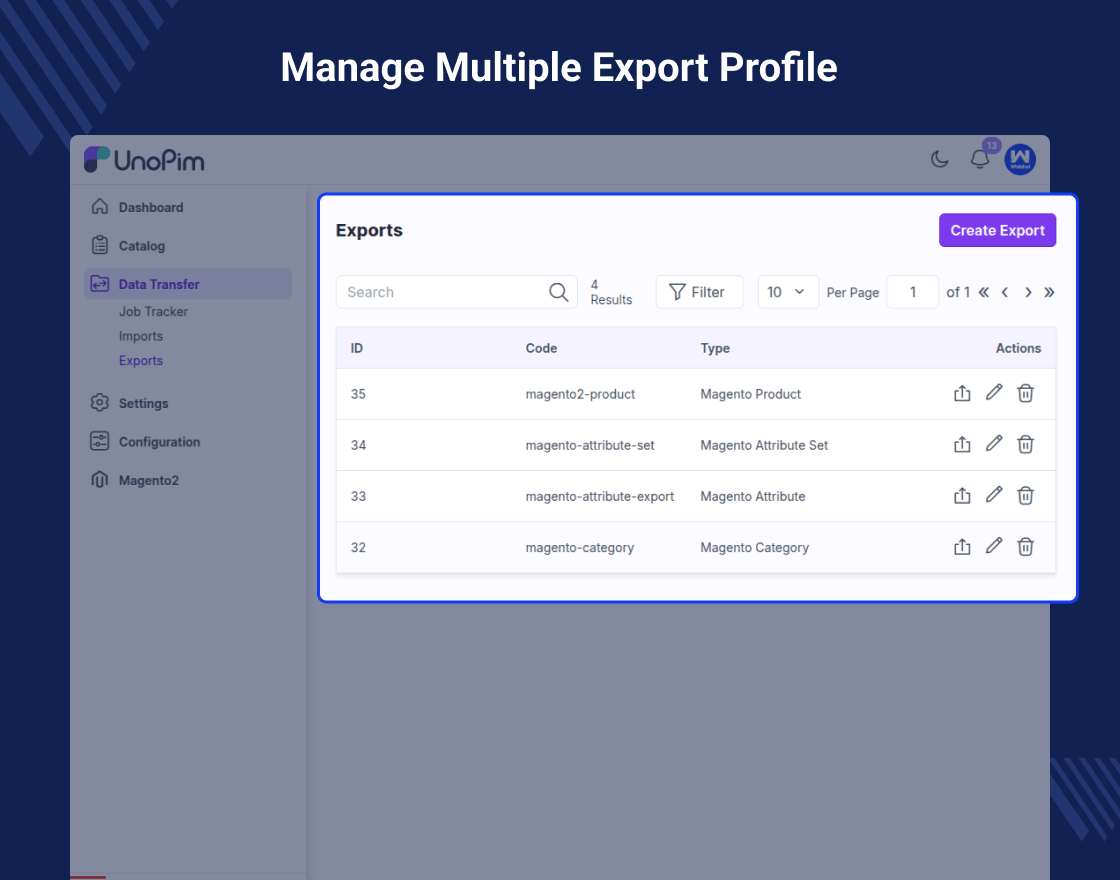Click the page number input
This screenshot has width=1120, height=880.
(x=912, y=292)
